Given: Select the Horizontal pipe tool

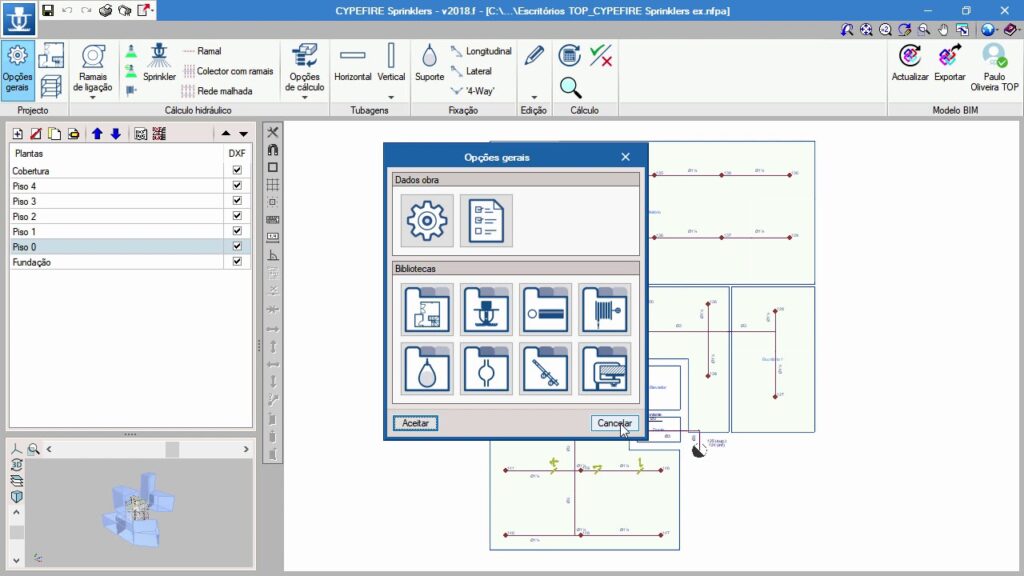Looking at the screenshot, I should 353,62.
